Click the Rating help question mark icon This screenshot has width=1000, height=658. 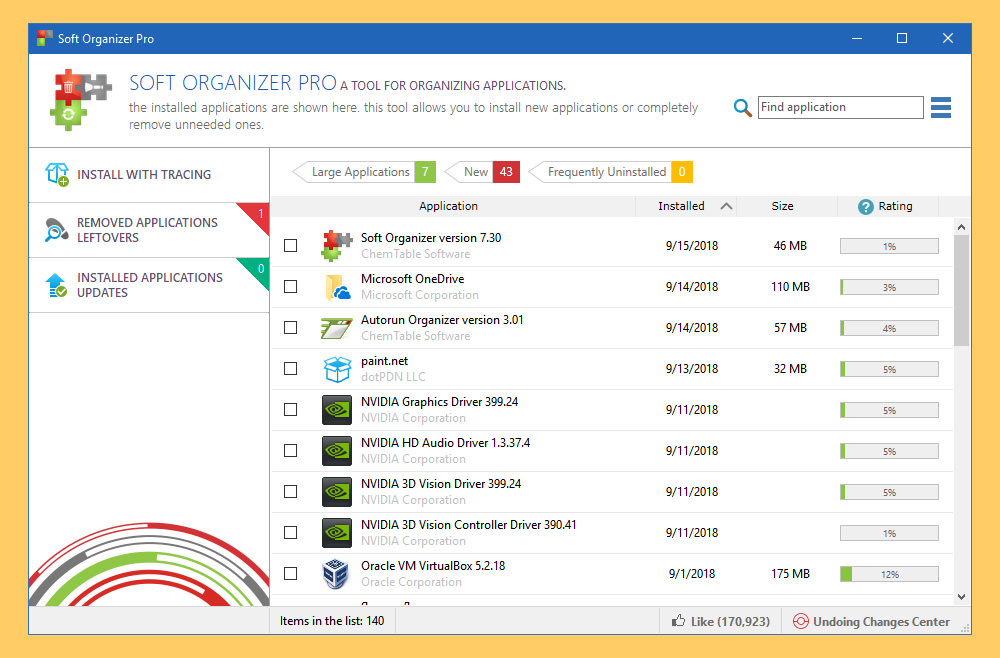865,207
